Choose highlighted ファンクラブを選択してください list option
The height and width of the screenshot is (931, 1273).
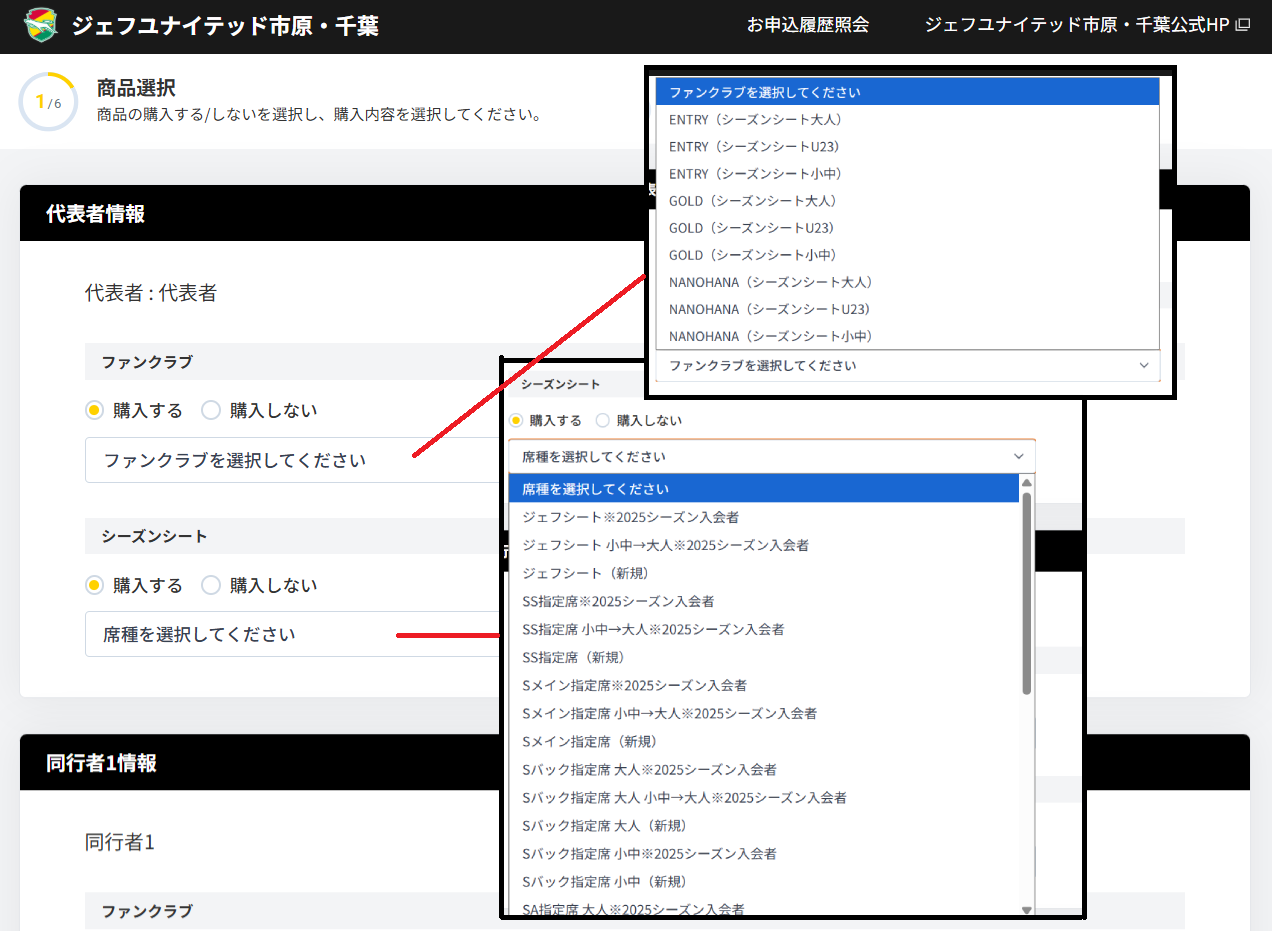(x=908, y=92)
